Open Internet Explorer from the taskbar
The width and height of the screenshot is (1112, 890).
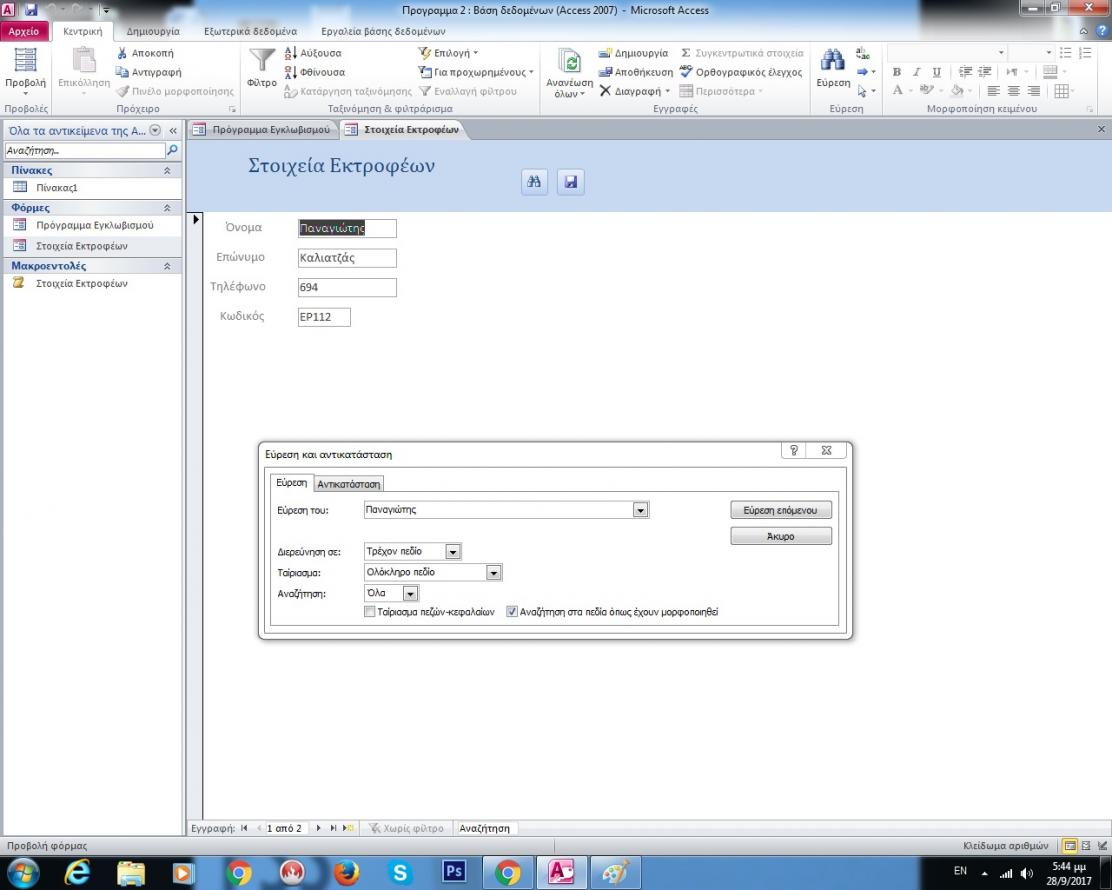coord(77,872)
